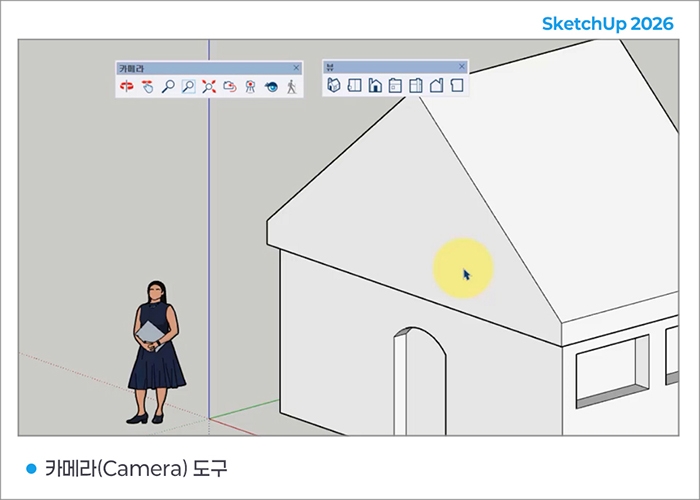Select the Zoom magnifier tool
This screenshot has width=700, height=500.
coord(168,86)
